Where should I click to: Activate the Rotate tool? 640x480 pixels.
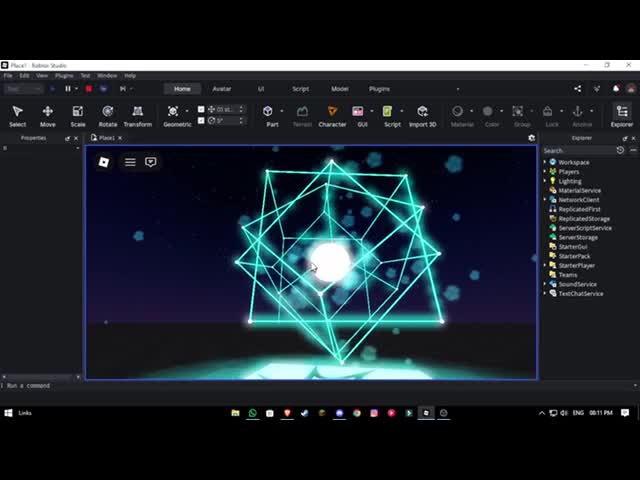point(108,116)
